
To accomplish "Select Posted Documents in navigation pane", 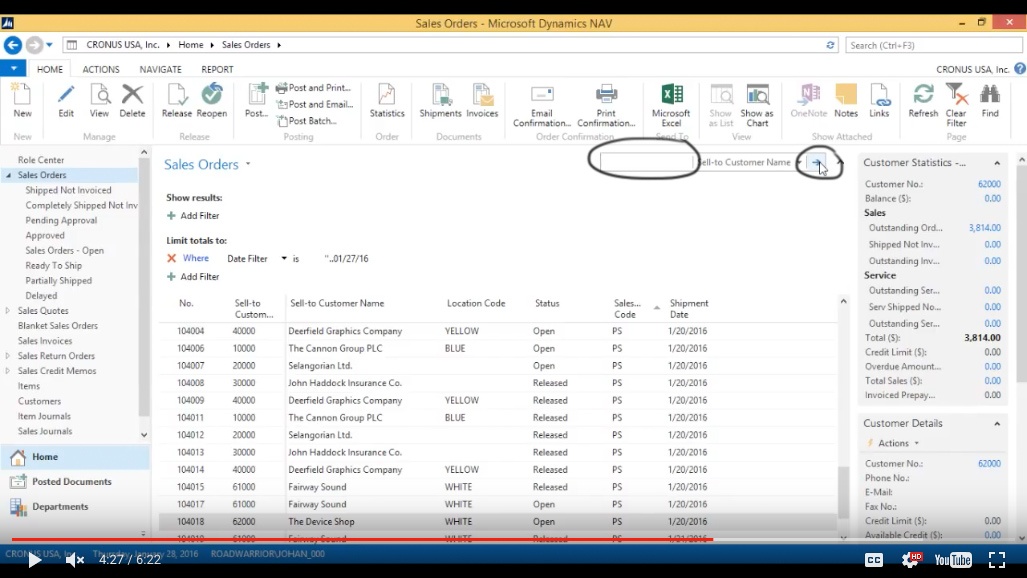I will coord(75,482).
